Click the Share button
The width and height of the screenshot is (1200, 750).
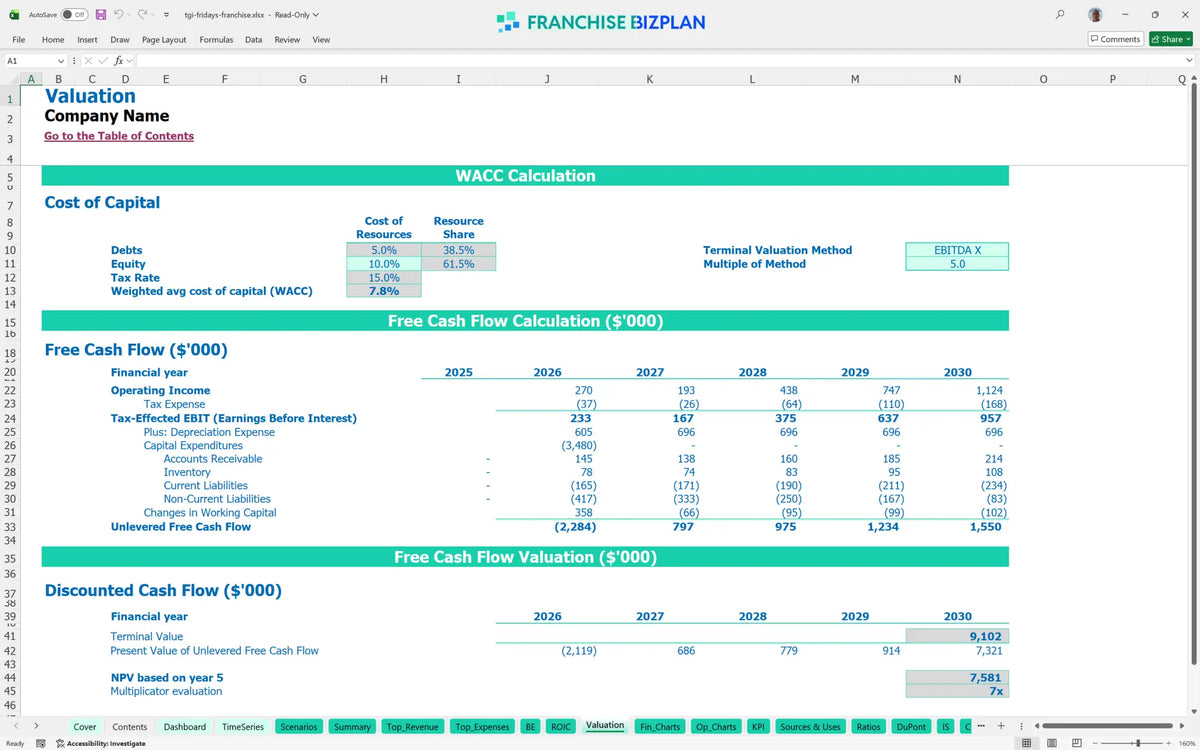pyautogui.click(x=1171, y=39)
